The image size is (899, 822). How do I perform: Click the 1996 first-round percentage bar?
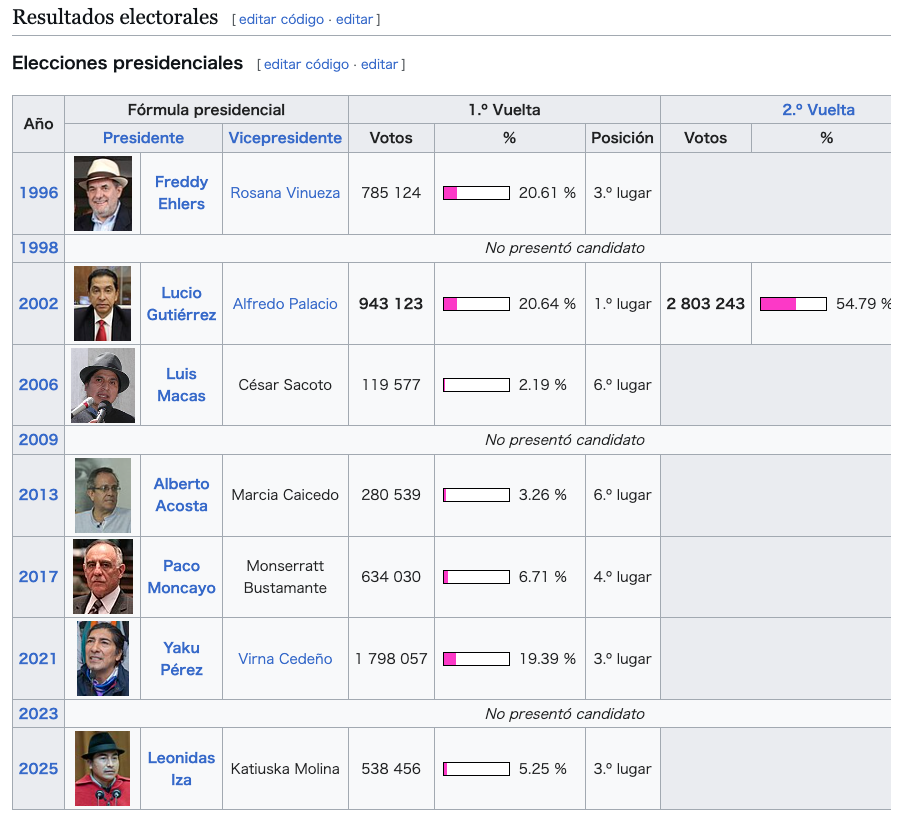(476, 193)
